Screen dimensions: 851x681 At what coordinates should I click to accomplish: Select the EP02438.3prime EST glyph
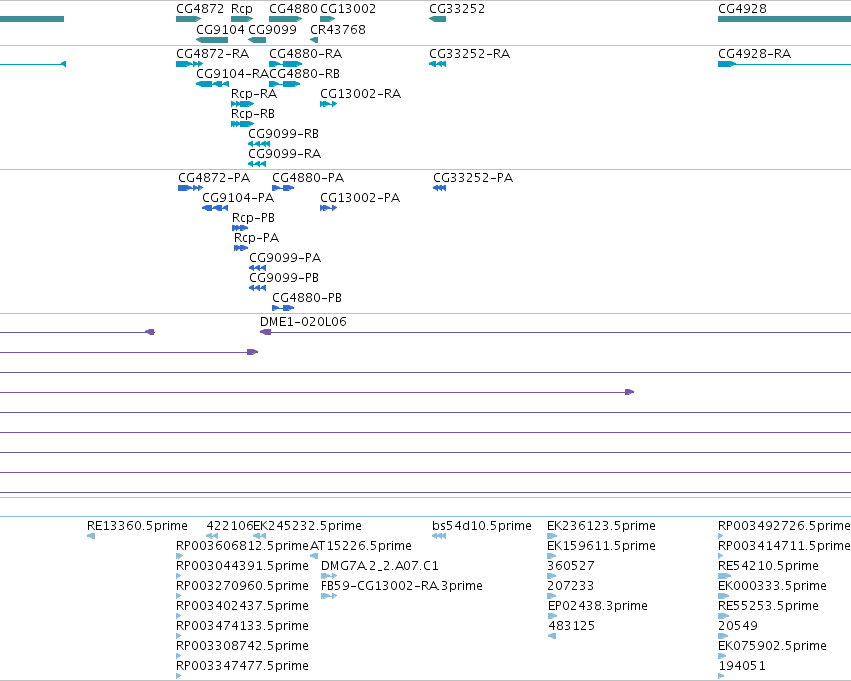(552, 616)
